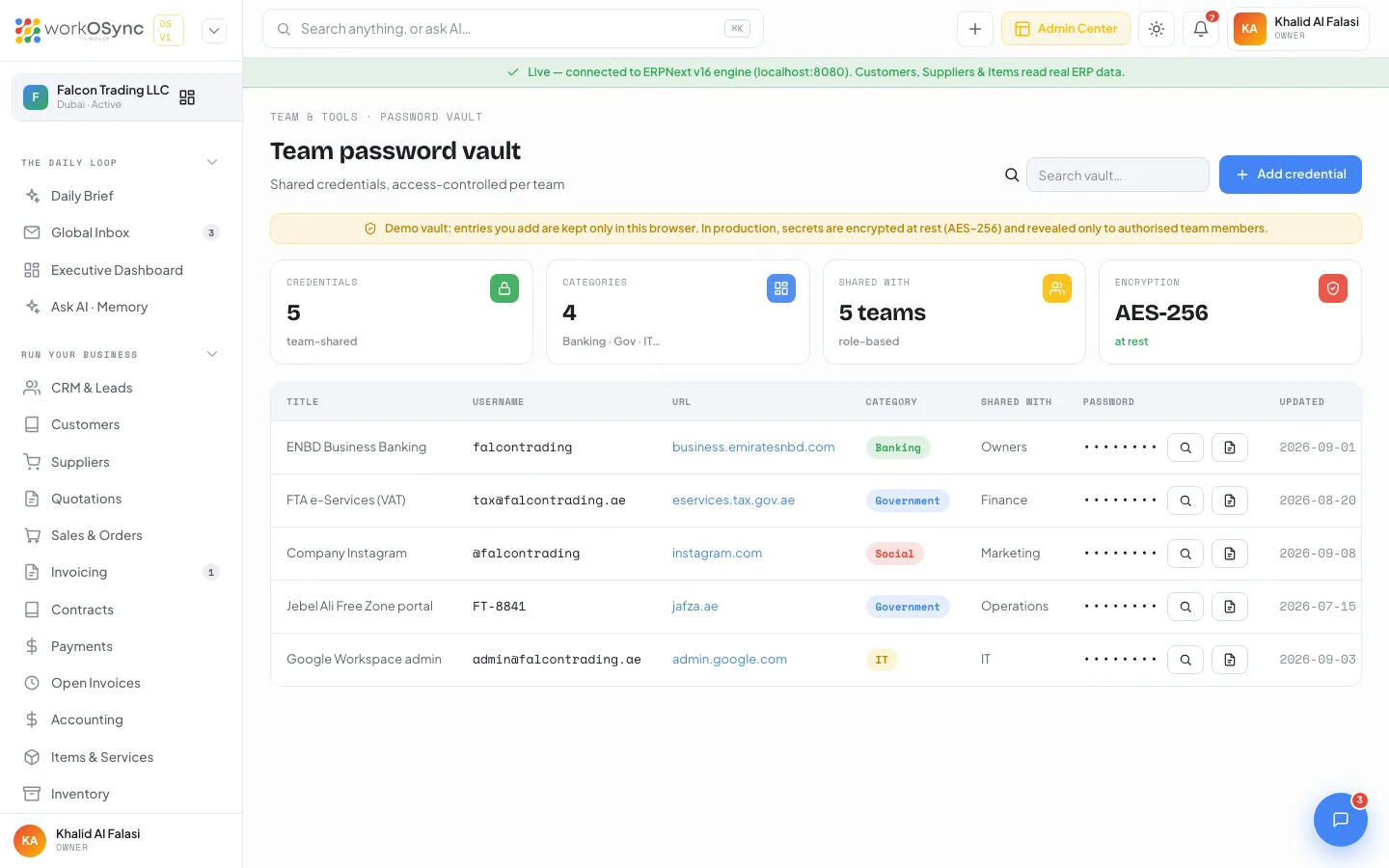Copy password for ENBD Business Banking

1230,448
